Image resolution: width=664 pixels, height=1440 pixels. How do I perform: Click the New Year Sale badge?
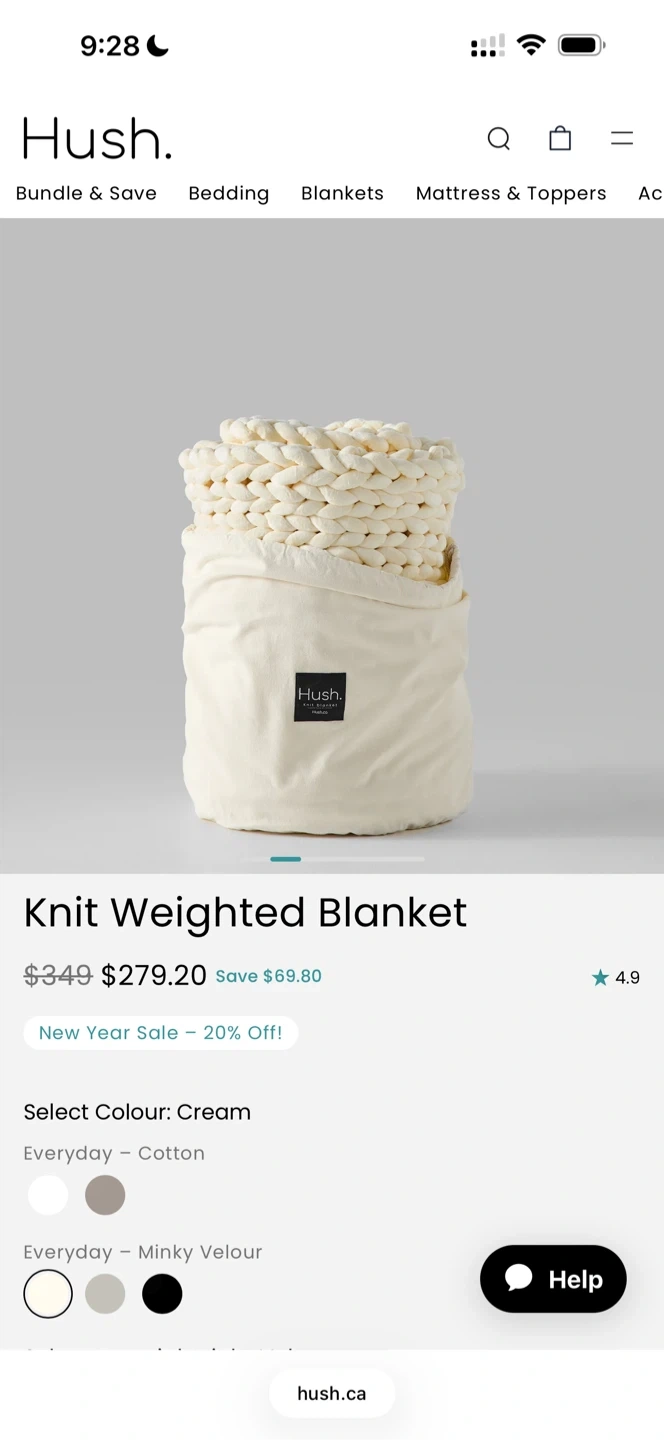[161, 1033]
